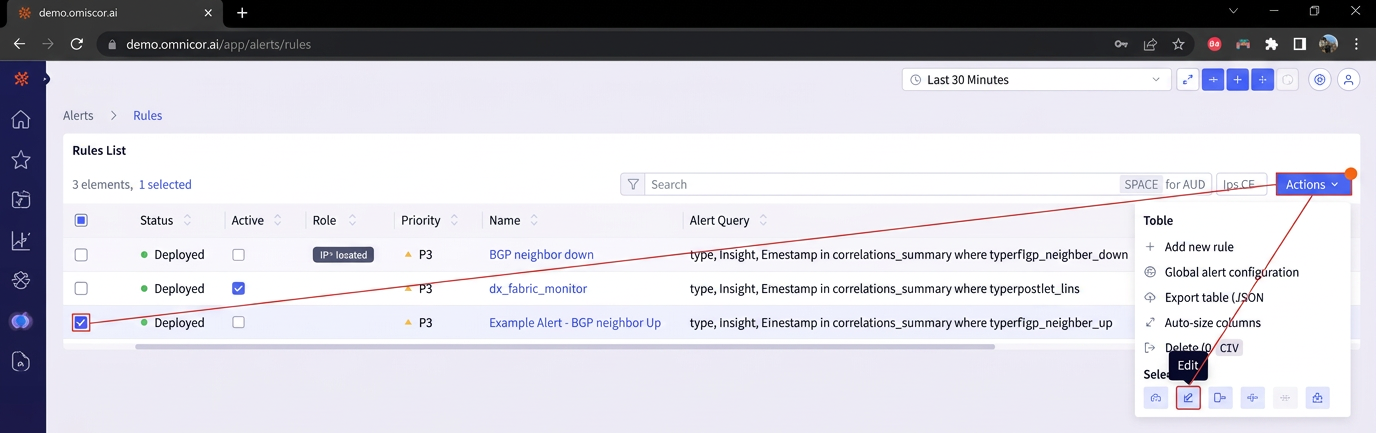Open the target settings circle icon
The height and width of the screenshot is (433, 1376).
click(1320, 80)
